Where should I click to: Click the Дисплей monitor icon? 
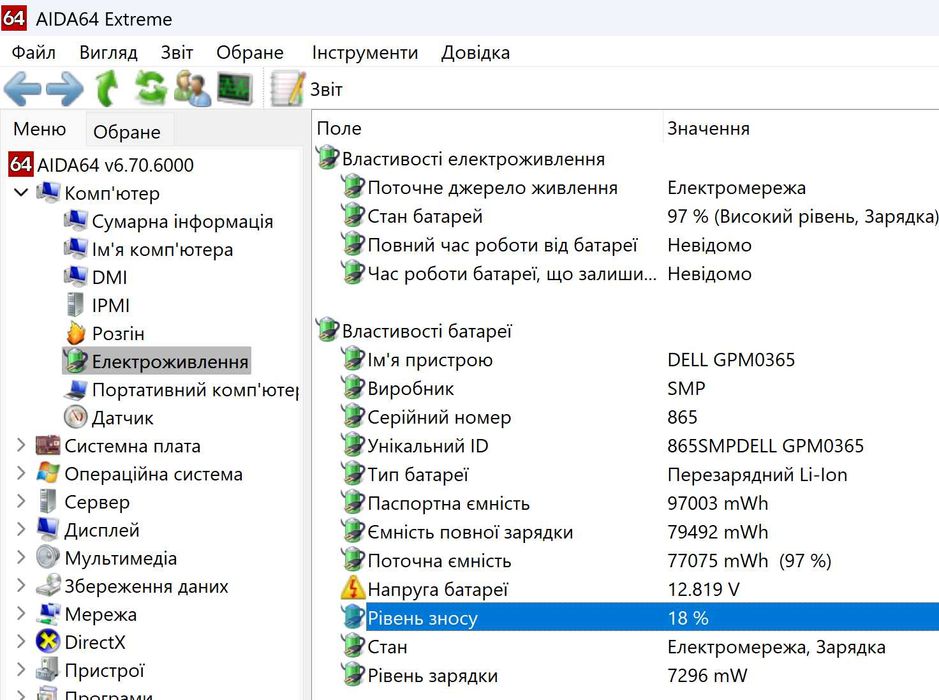[48, 529]
